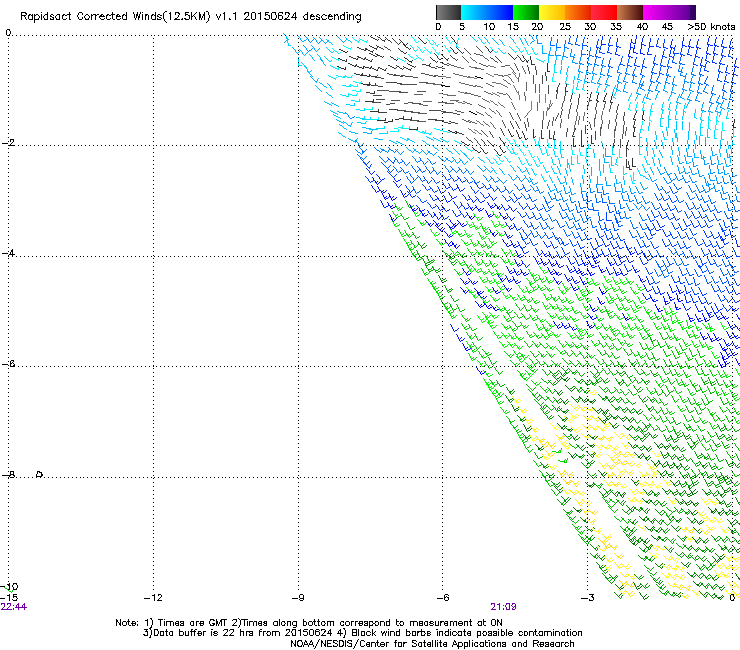Viewport: 740px width, 650px height.
Task: Click the purple '21:09' time label
Action: click(503, 607)
